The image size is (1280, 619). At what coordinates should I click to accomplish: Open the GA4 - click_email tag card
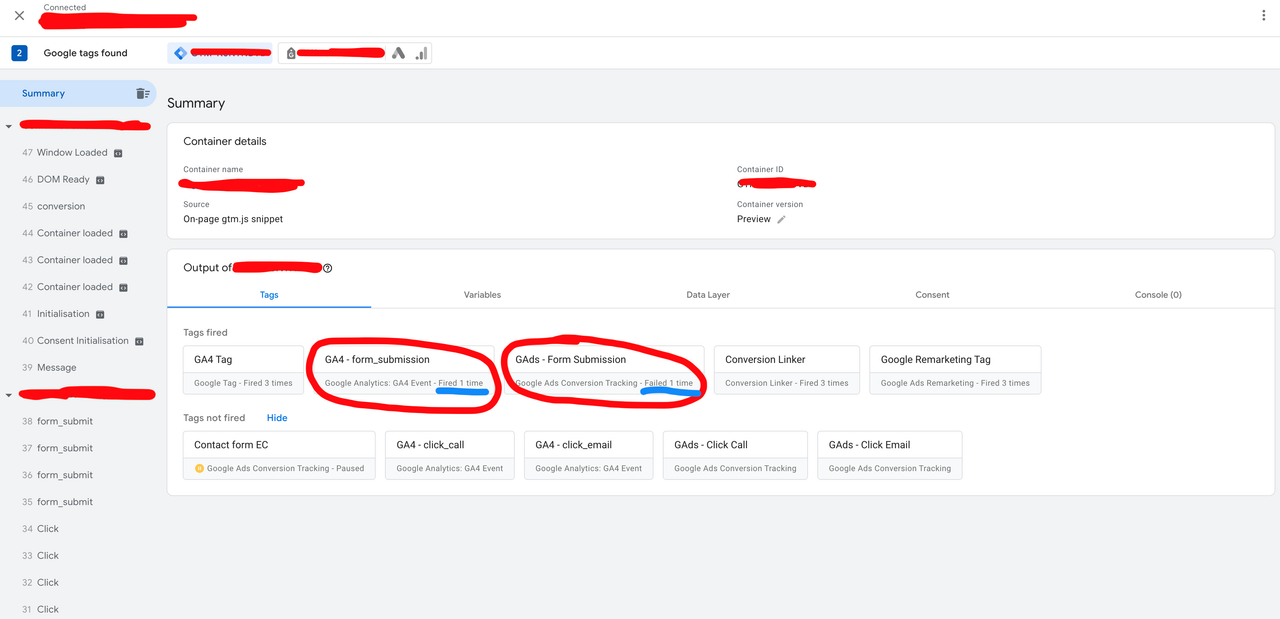coord(588,455)
